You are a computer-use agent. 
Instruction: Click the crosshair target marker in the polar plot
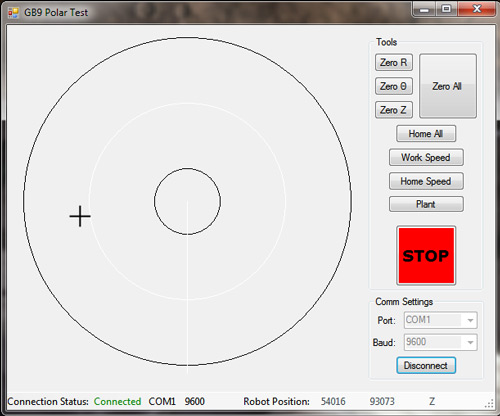click(x=80, y=216)
